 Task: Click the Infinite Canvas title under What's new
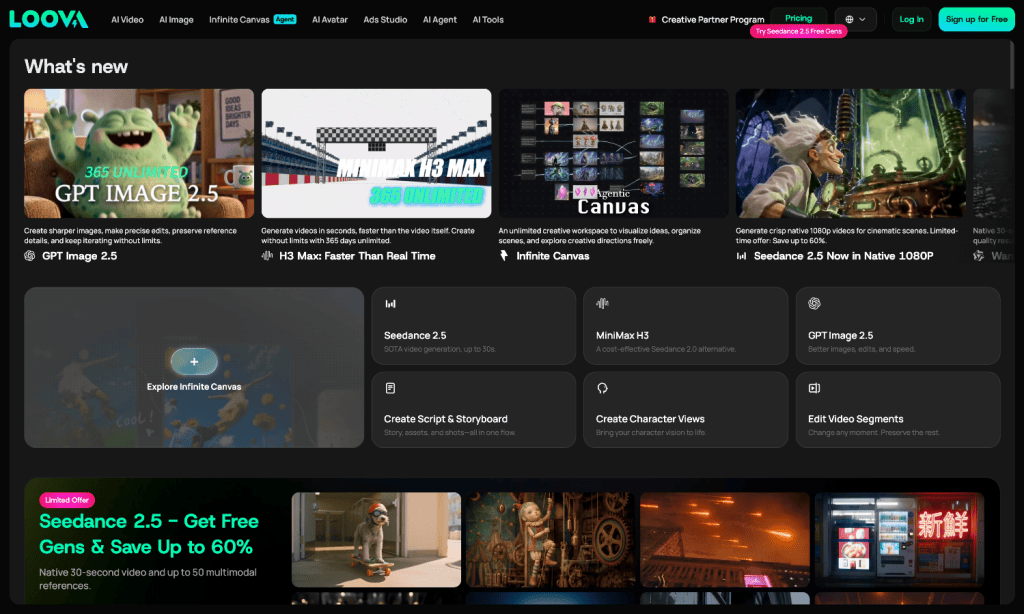552,256
